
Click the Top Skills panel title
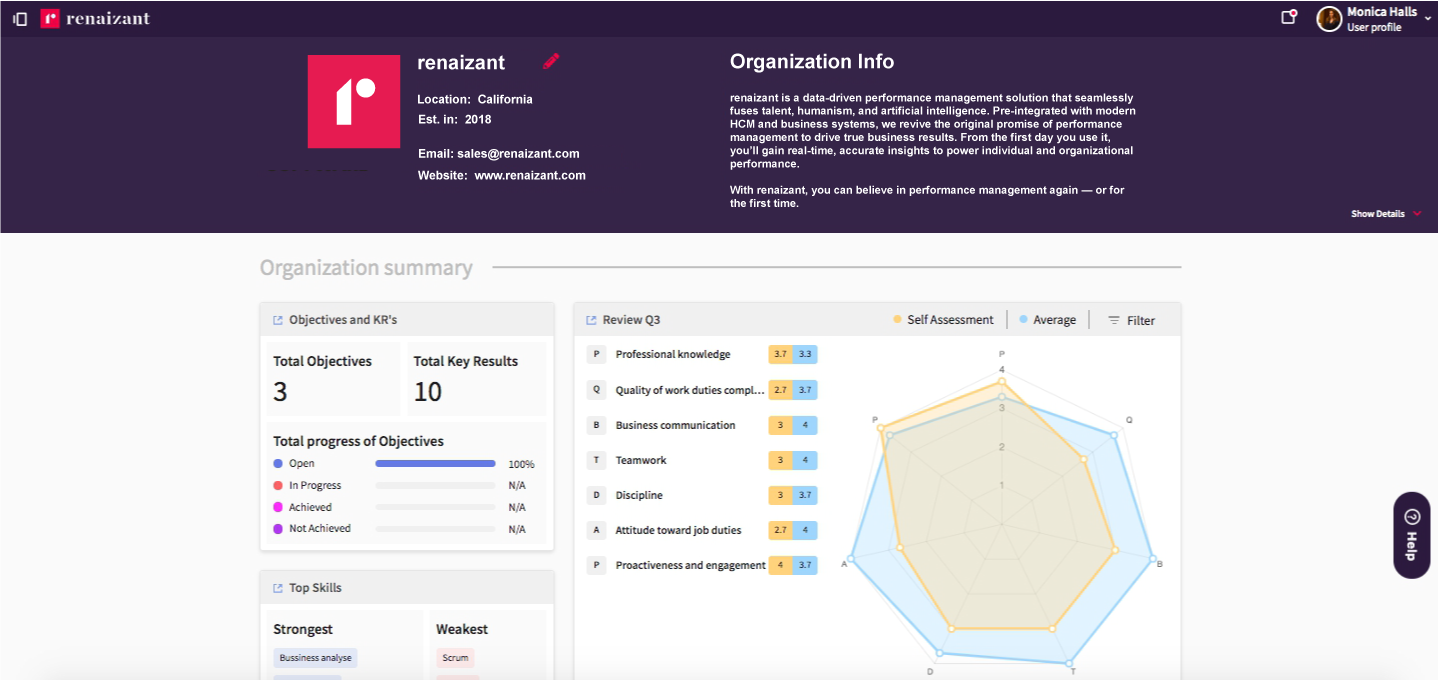[x=315, y=588]
